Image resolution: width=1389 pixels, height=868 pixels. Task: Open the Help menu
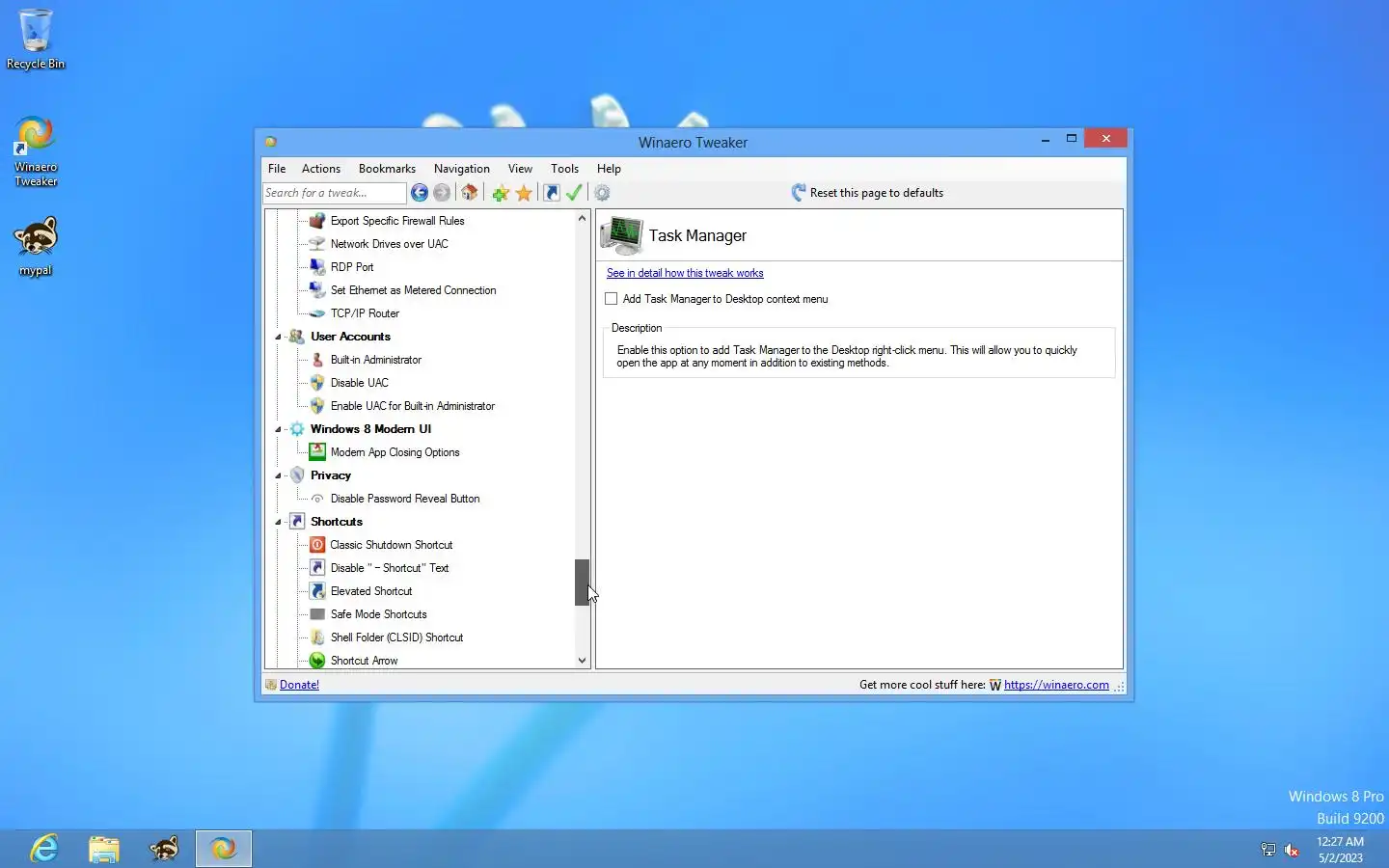coord(609,169)
